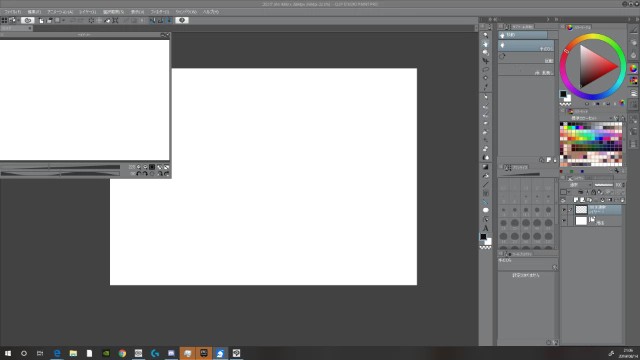Toggle flip horizontal icon in Navigator panel
The width and height of the screenshot is (640, 360).
pyautogui.click(x=160, y=174)
